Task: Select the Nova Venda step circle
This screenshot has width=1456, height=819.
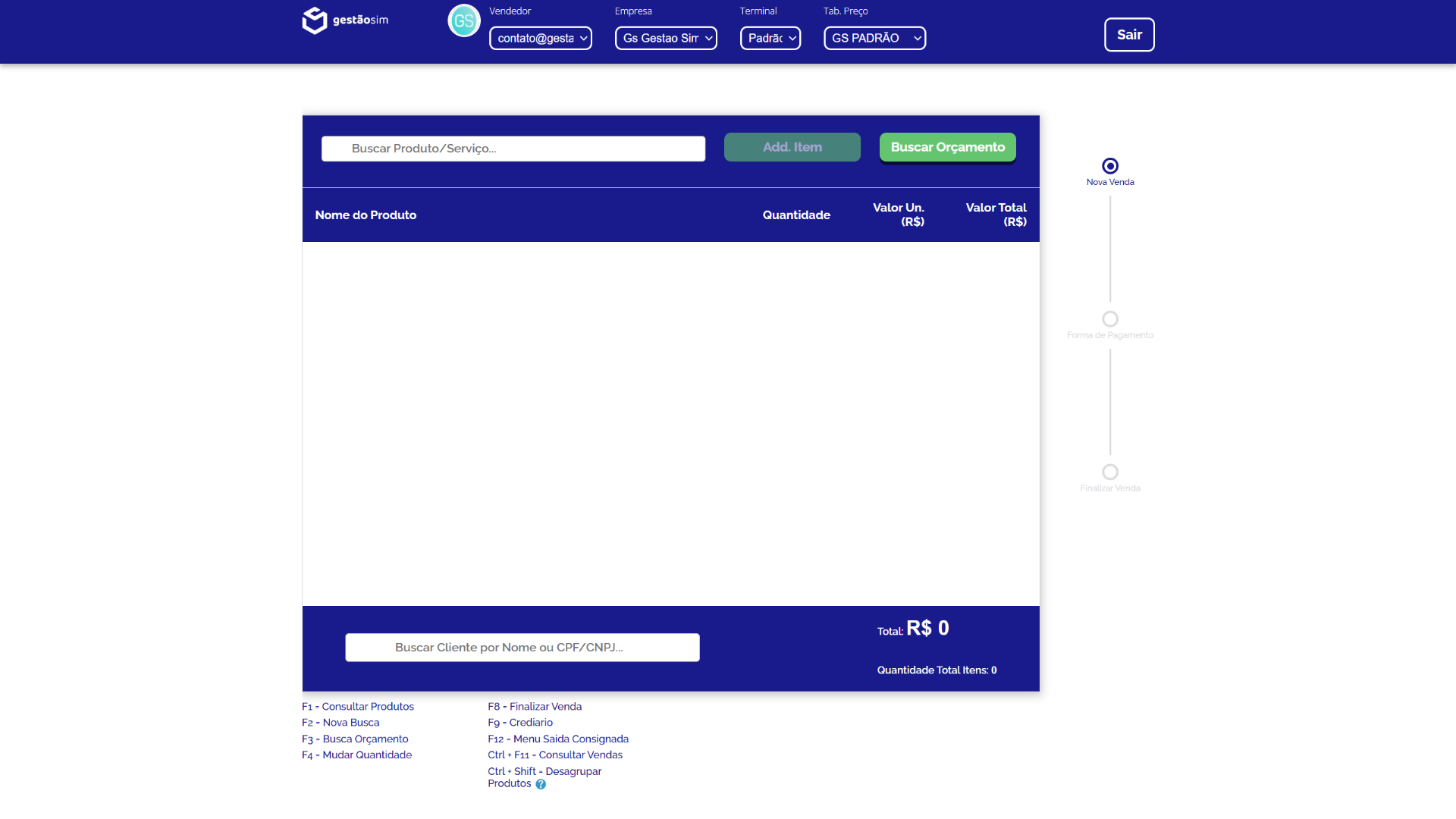Action: (1110, 165)
